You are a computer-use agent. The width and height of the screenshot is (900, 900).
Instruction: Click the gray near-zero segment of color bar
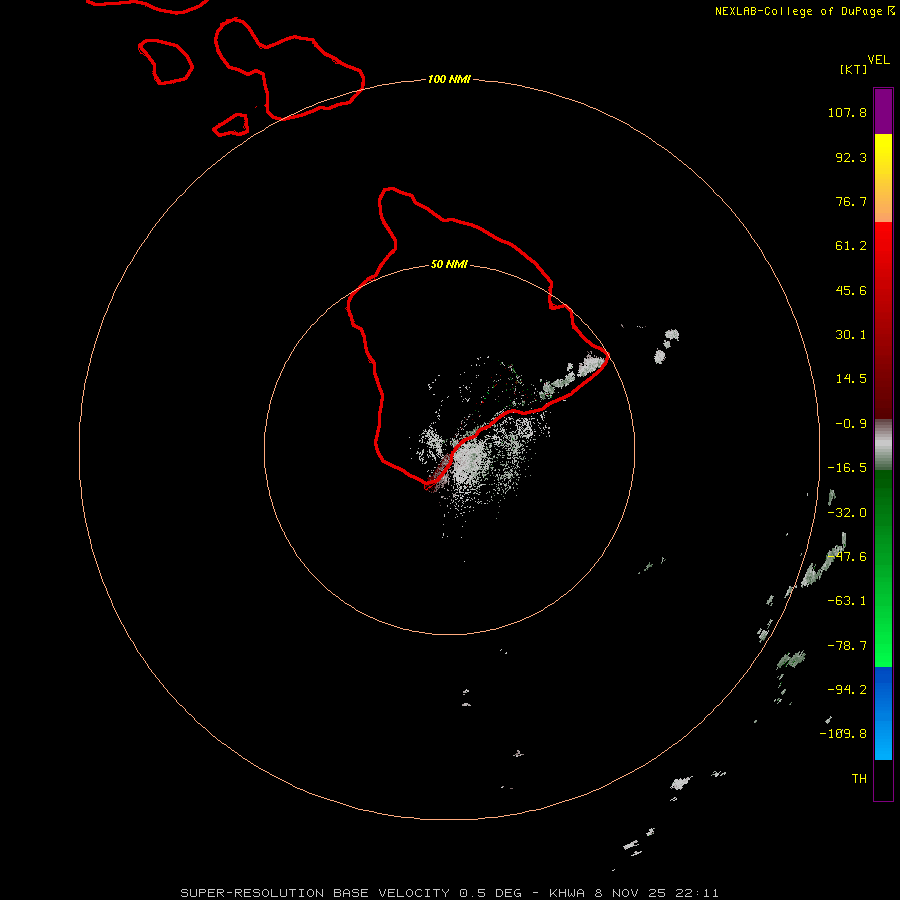883,445
